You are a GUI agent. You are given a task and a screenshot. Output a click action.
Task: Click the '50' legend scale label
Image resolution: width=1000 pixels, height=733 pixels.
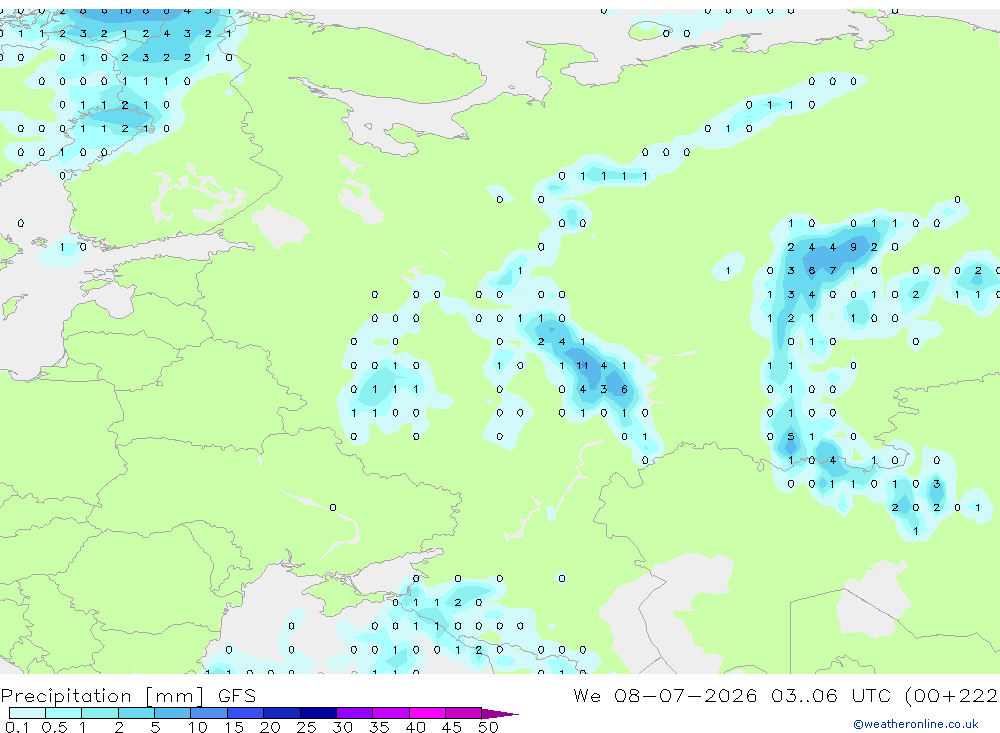[488, 727]
